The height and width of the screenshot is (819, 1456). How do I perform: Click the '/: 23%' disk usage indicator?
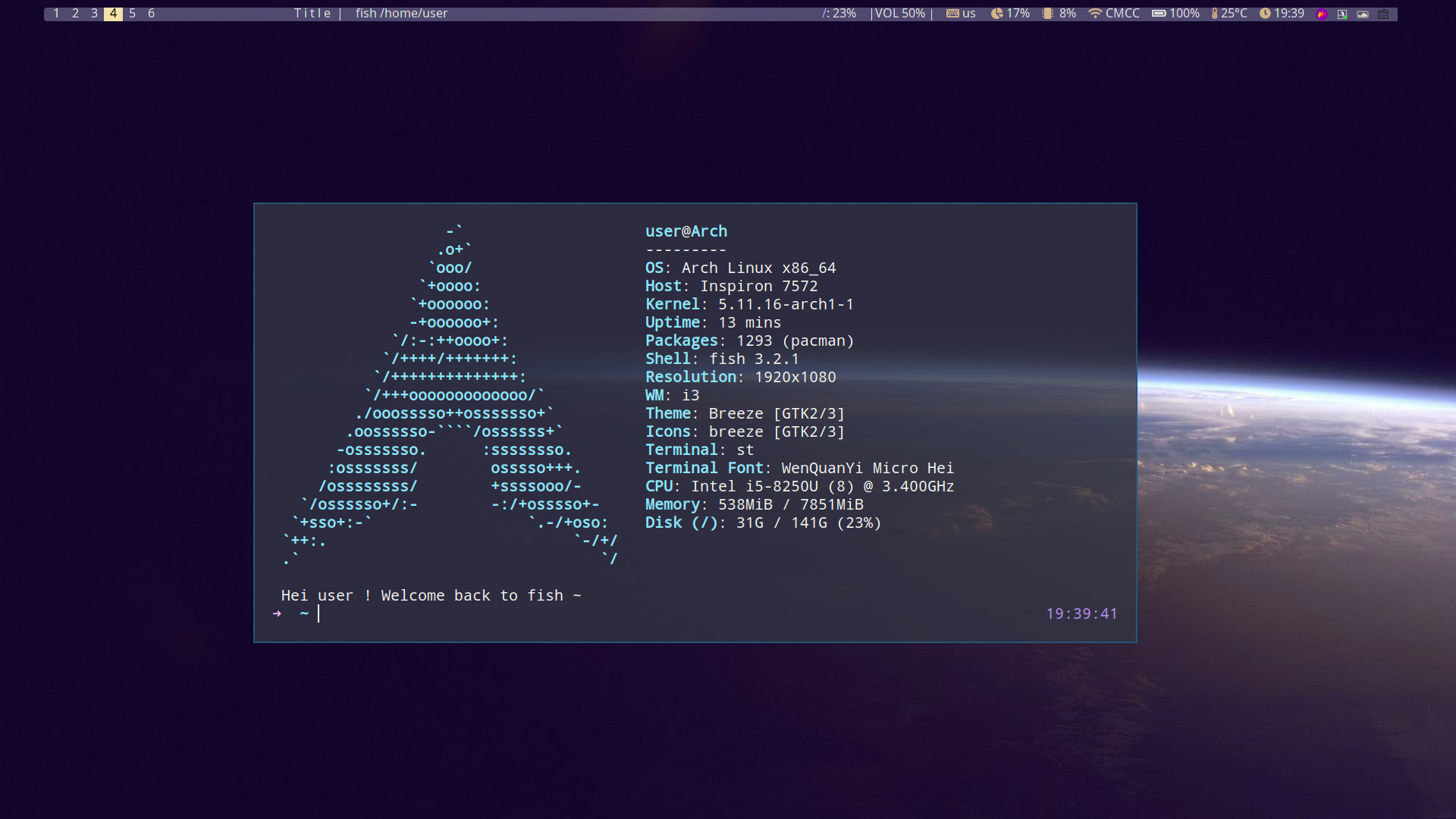click(839, 14)
